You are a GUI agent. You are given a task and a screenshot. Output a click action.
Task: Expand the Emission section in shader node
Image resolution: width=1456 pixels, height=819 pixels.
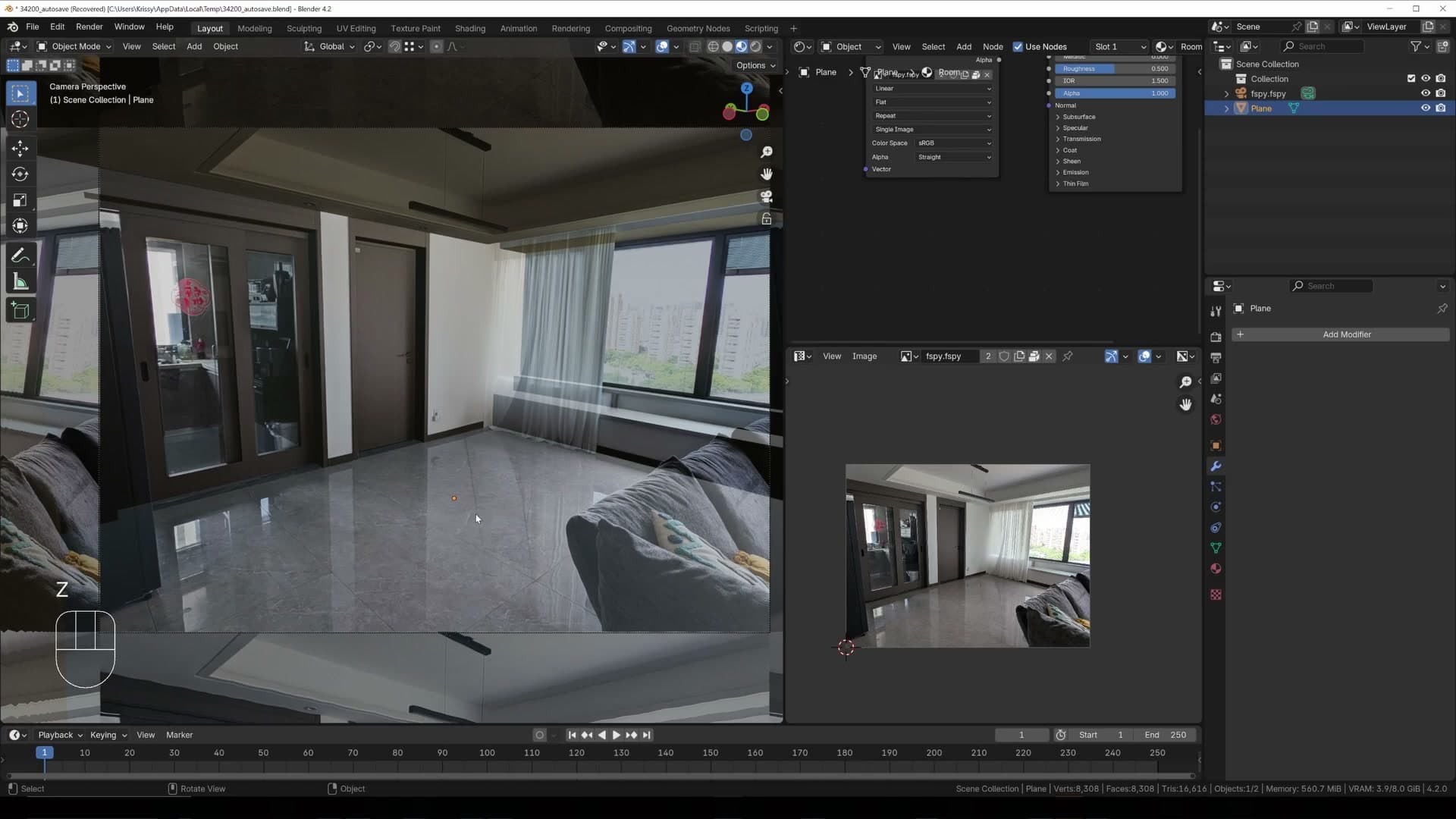[1075, 173]
